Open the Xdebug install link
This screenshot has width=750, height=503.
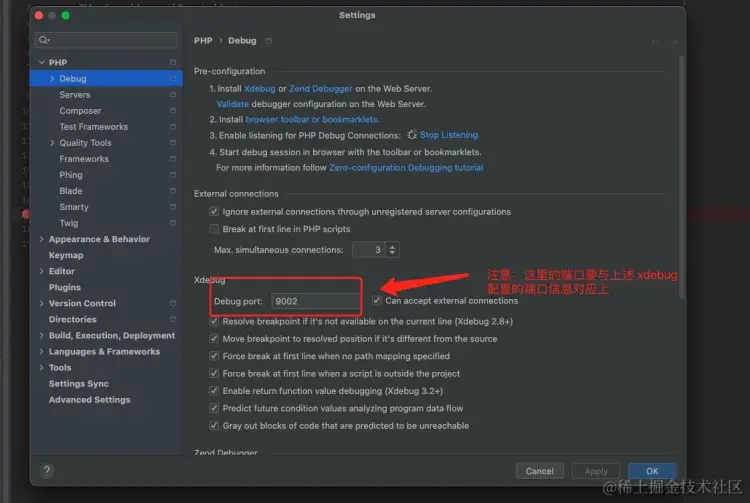pyautogui.click(x=260, y=88)
